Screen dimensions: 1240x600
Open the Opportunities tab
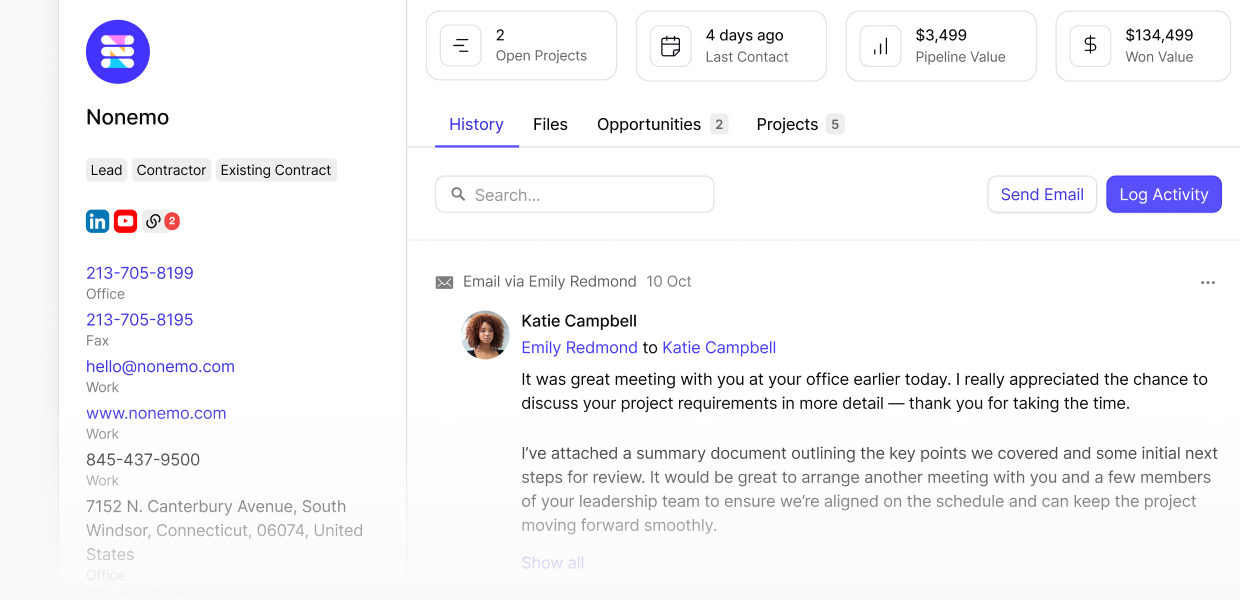649,124
